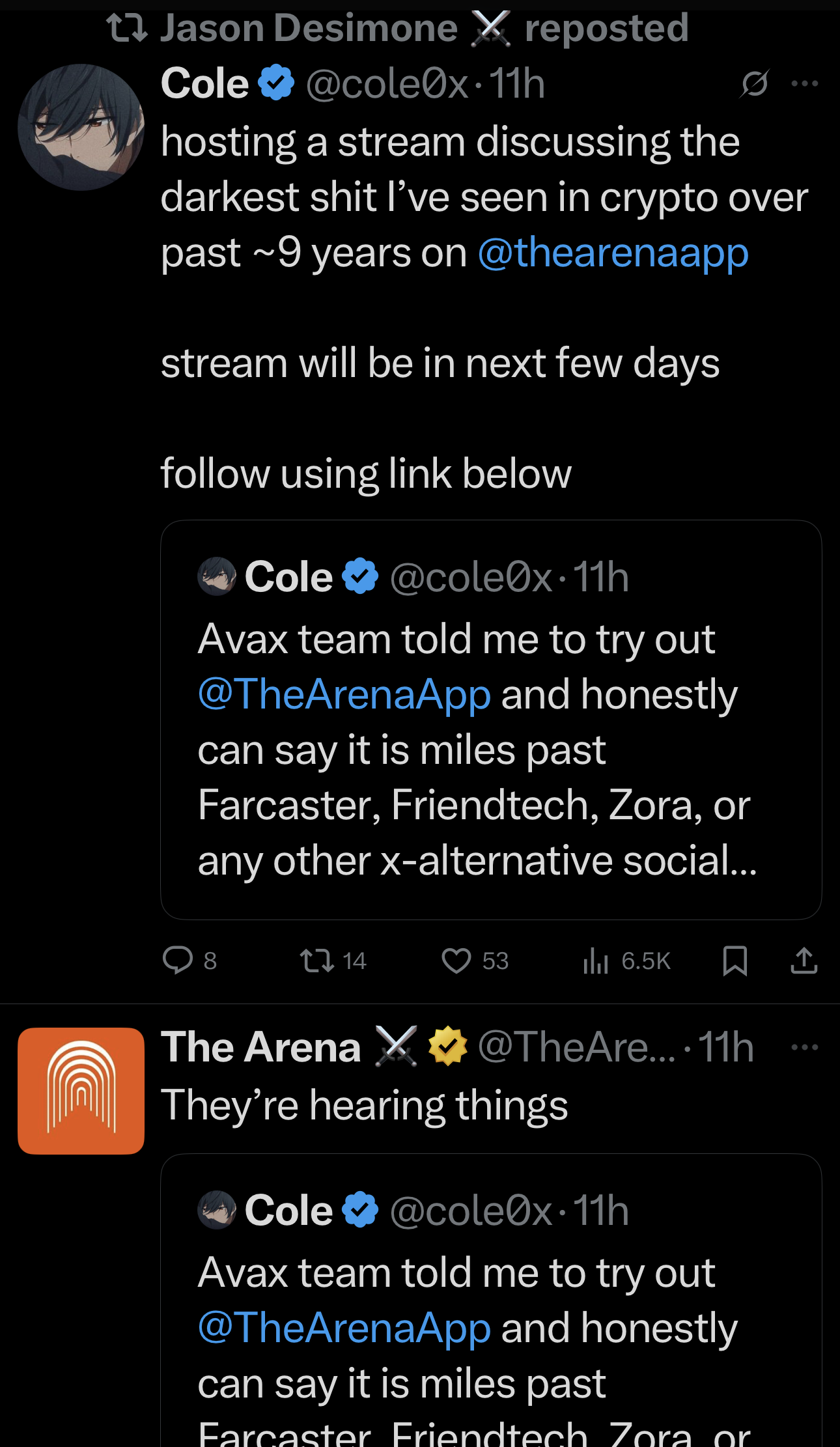Viewport: 840px width, 1447px height.
Task: Tap The Arena gold verified badge
Action: tap(447, 1047)
